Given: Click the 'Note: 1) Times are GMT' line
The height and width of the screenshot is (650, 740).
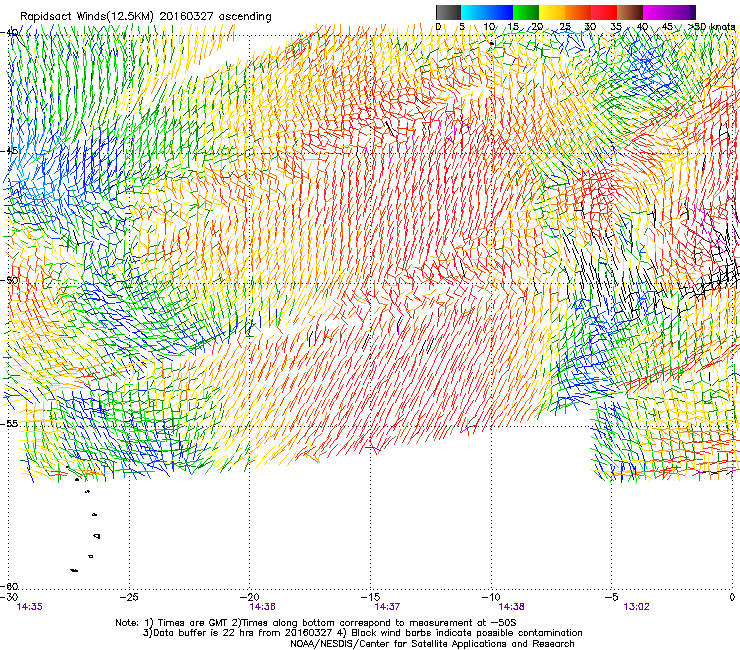Looking at the screenshot, I should coord(316,623).
